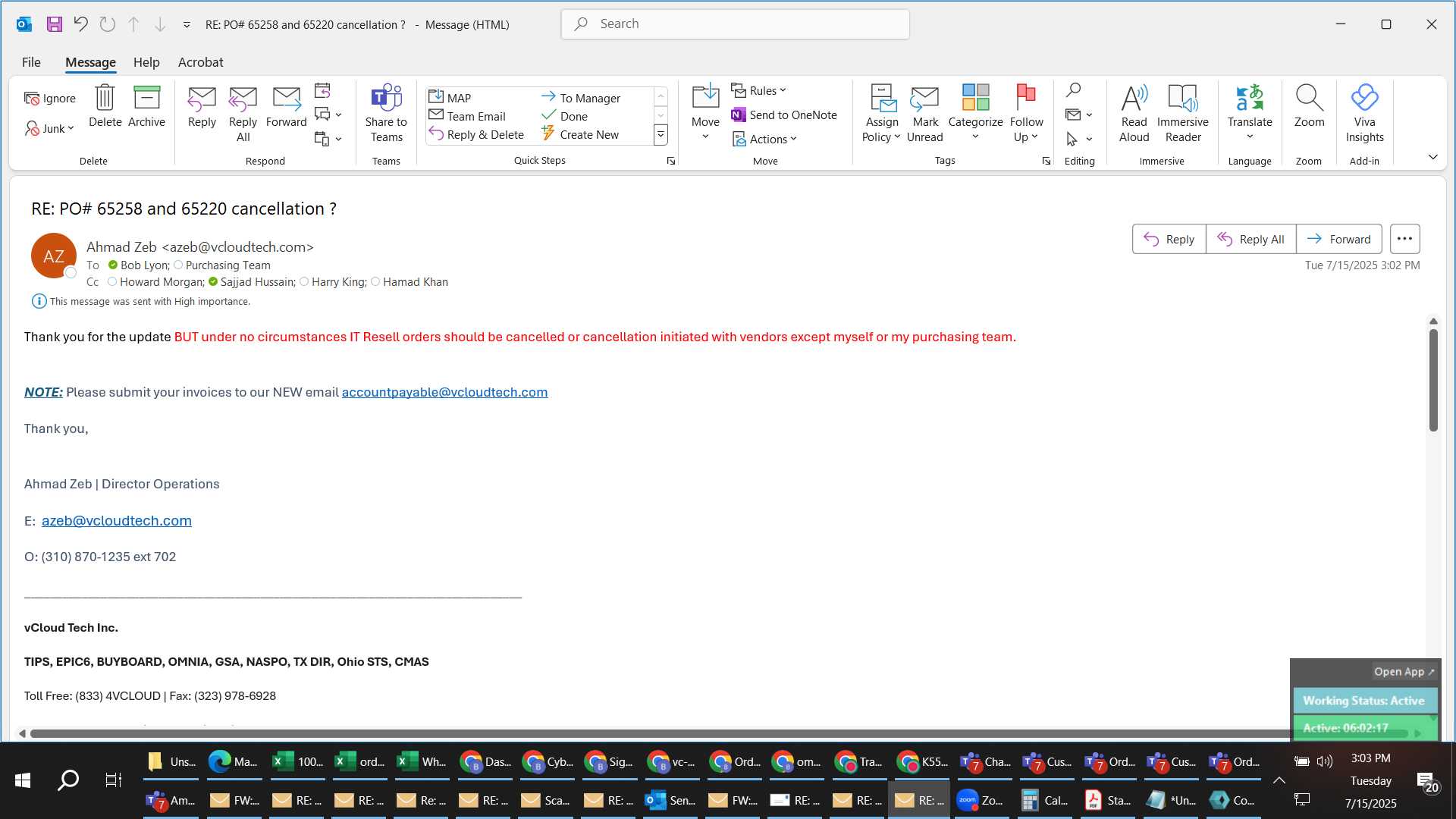This screenshot has width=1456, height=819.
Task: Open the File tab
Action: 31,62
